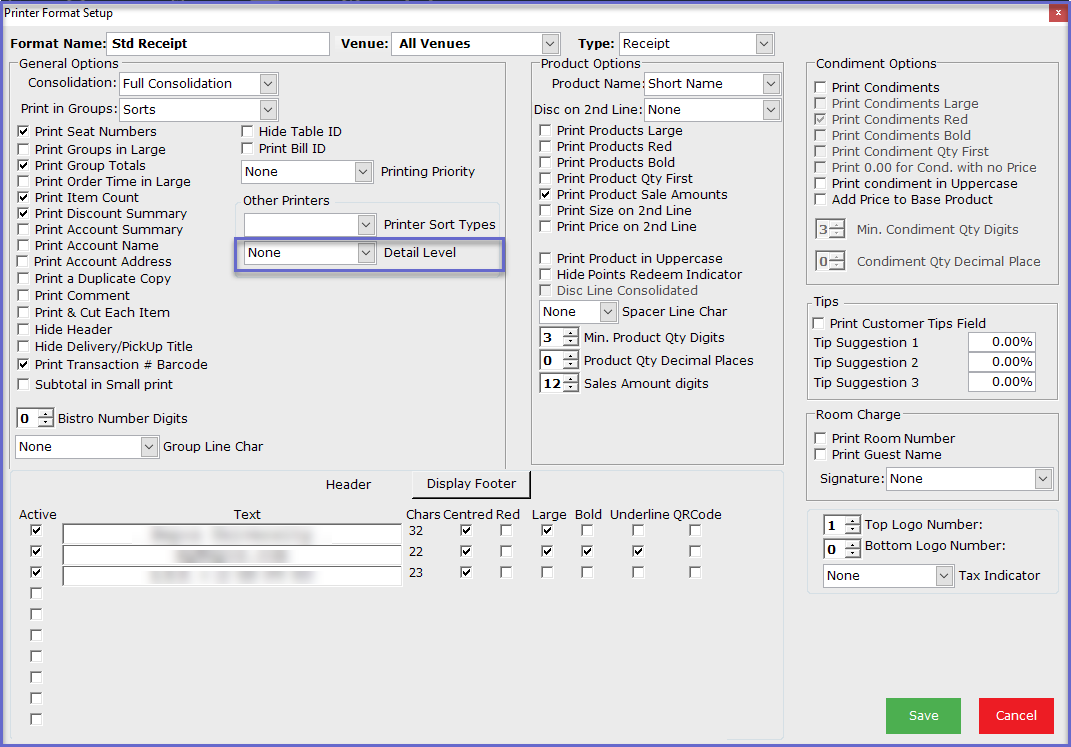Check Add Price to Base Product
Viewport: 1071px width, 747px height.
tap(820, 199)
